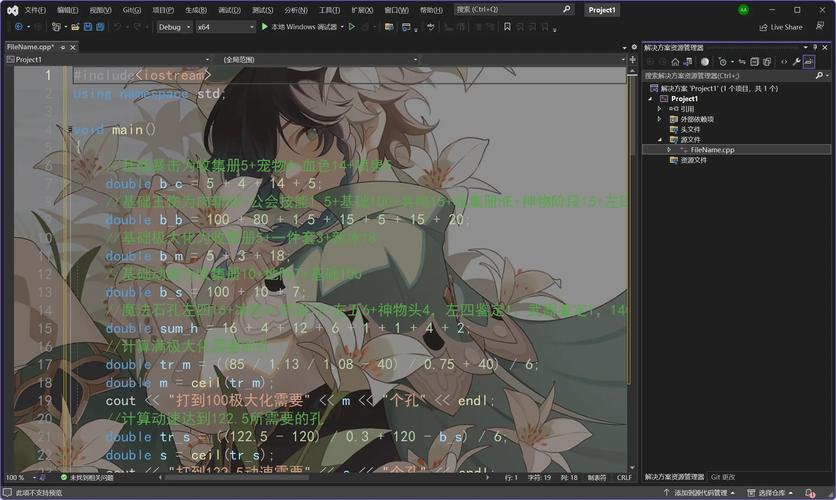Expand the 外部依赖项 node

click(659, 119)
